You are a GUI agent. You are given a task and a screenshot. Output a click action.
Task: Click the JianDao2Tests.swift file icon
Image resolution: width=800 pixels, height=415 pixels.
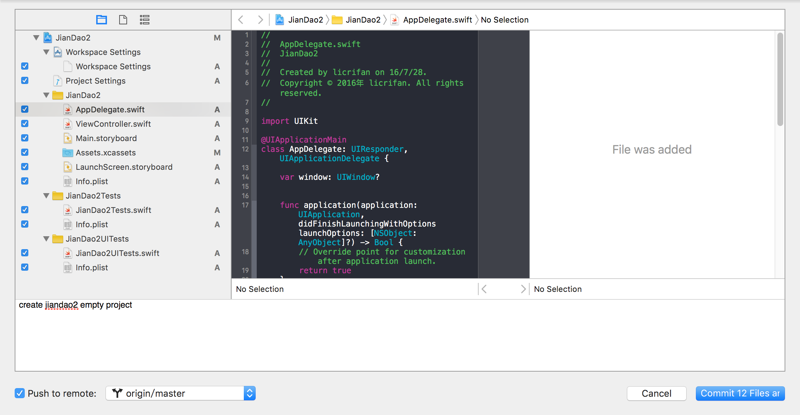[x=67, y=210]
